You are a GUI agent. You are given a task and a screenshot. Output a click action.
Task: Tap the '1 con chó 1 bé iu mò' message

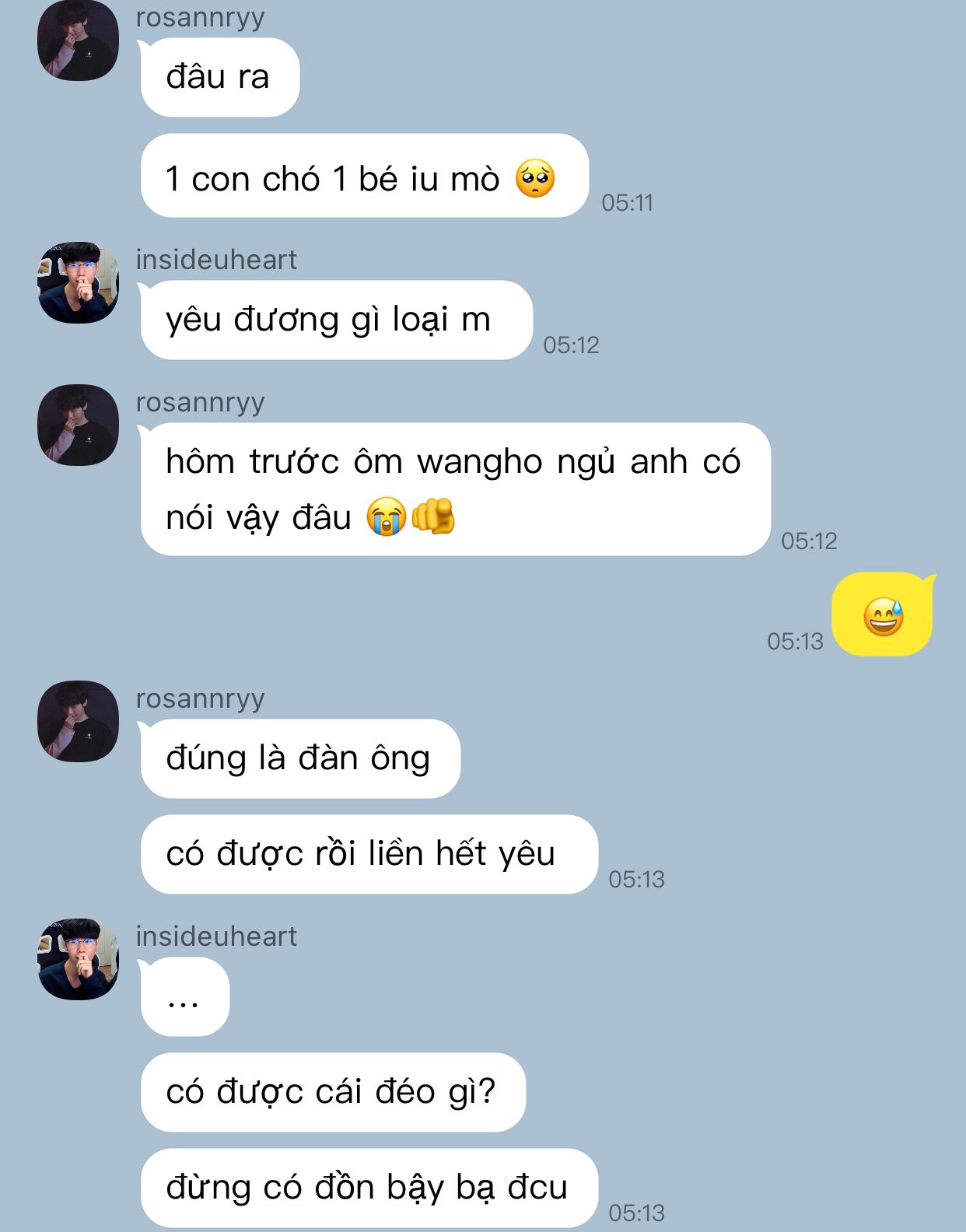coord(364,176)
